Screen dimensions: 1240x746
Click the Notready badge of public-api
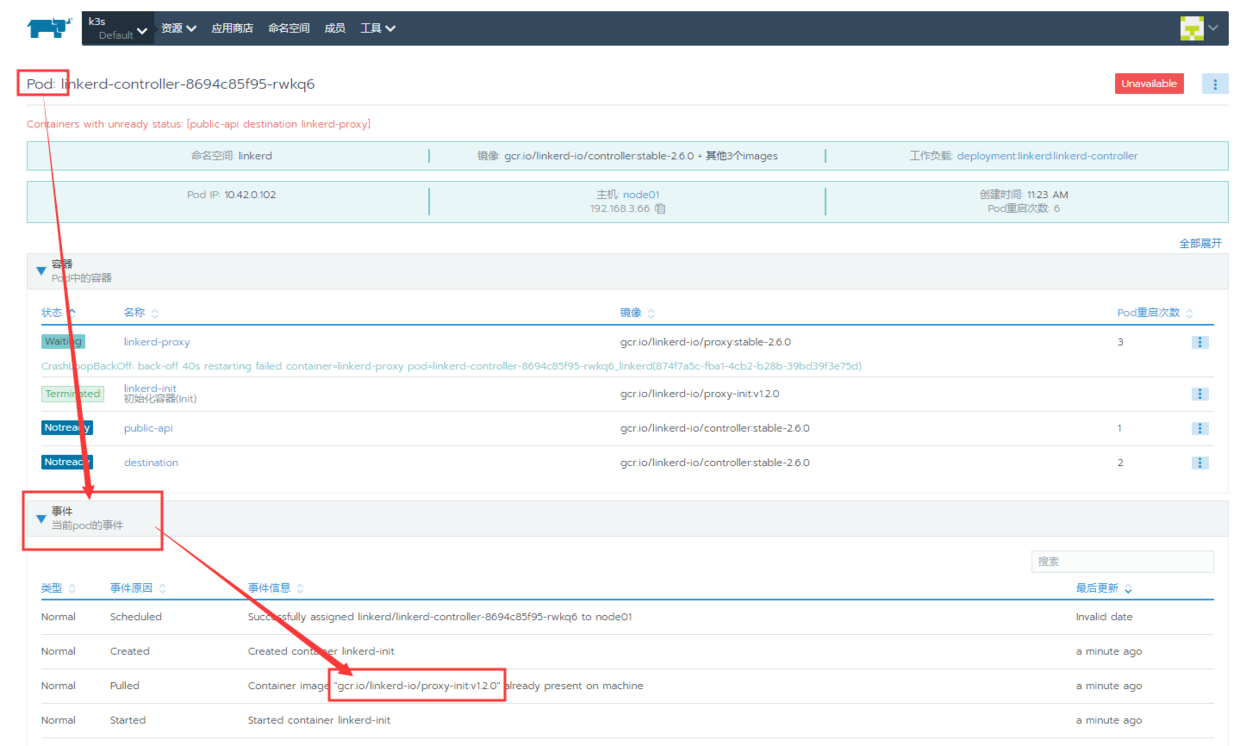pyautogui.click(x=67, y=428)
